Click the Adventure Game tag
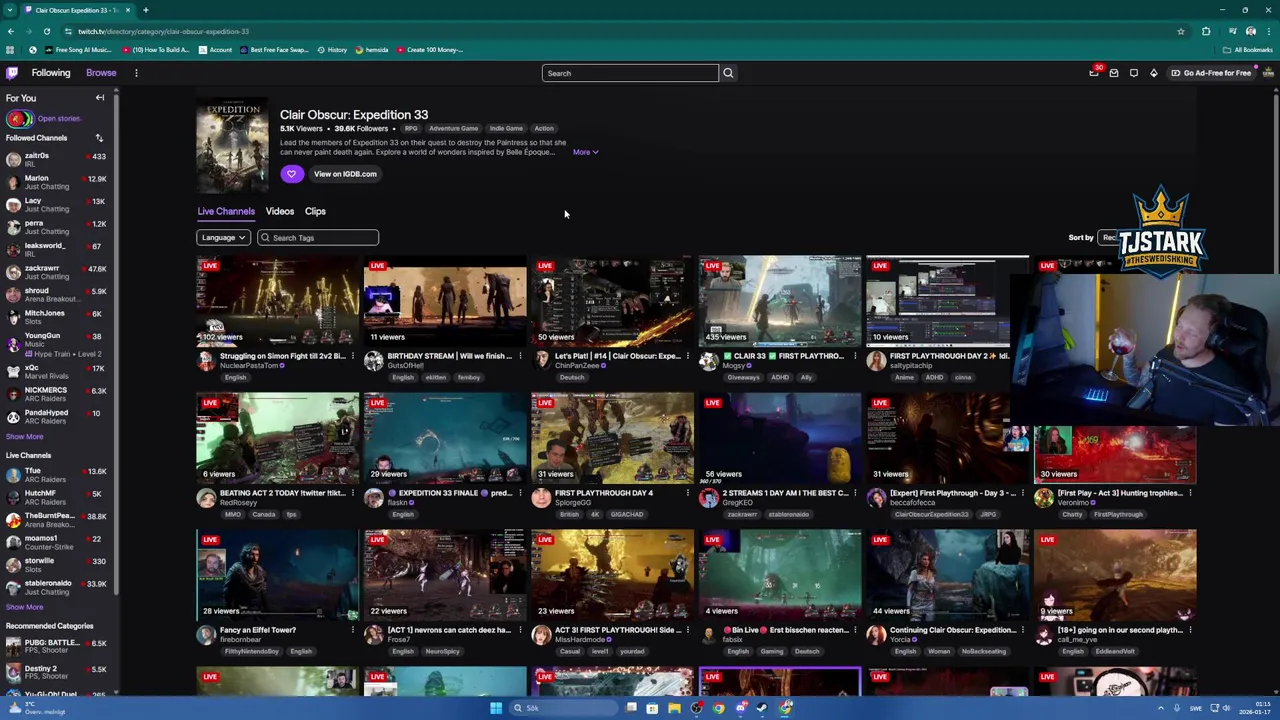This screenshot has height=720, width=1280. 453,129
